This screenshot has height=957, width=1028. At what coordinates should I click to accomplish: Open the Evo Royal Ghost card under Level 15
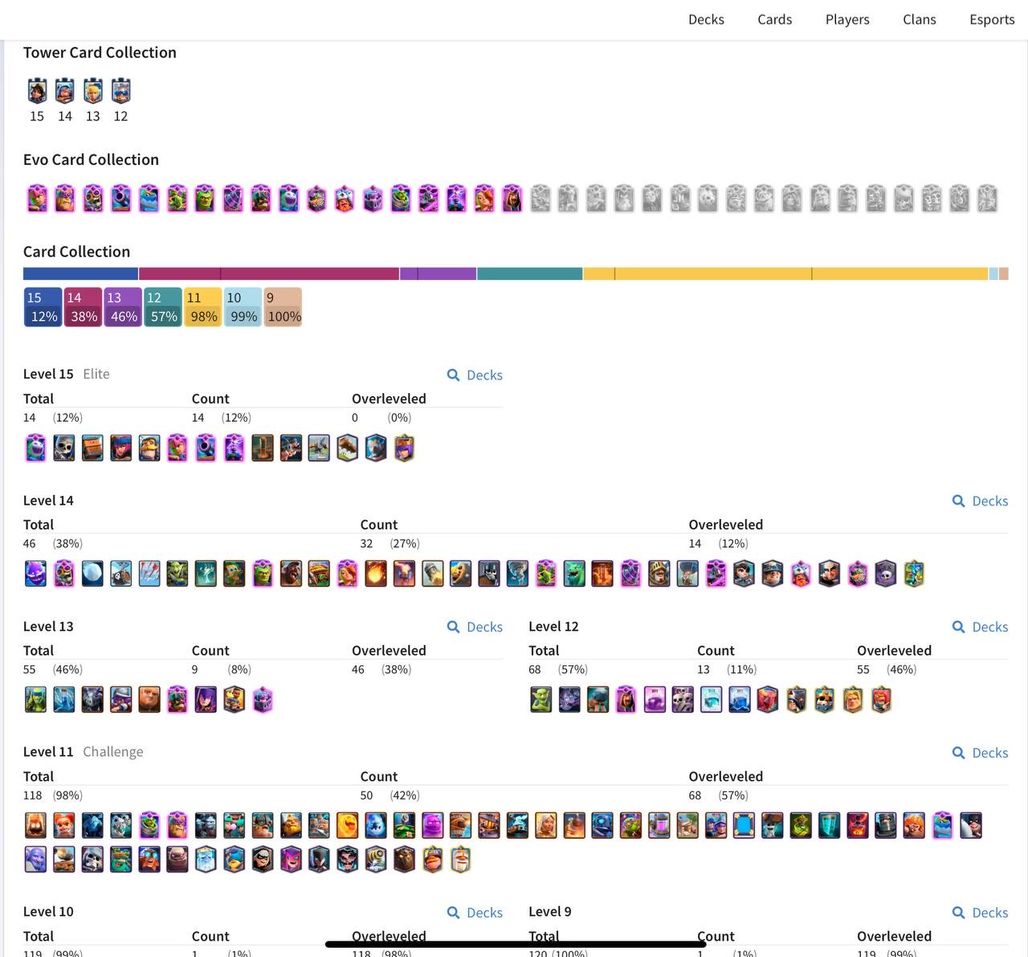(x=35, y=448)
